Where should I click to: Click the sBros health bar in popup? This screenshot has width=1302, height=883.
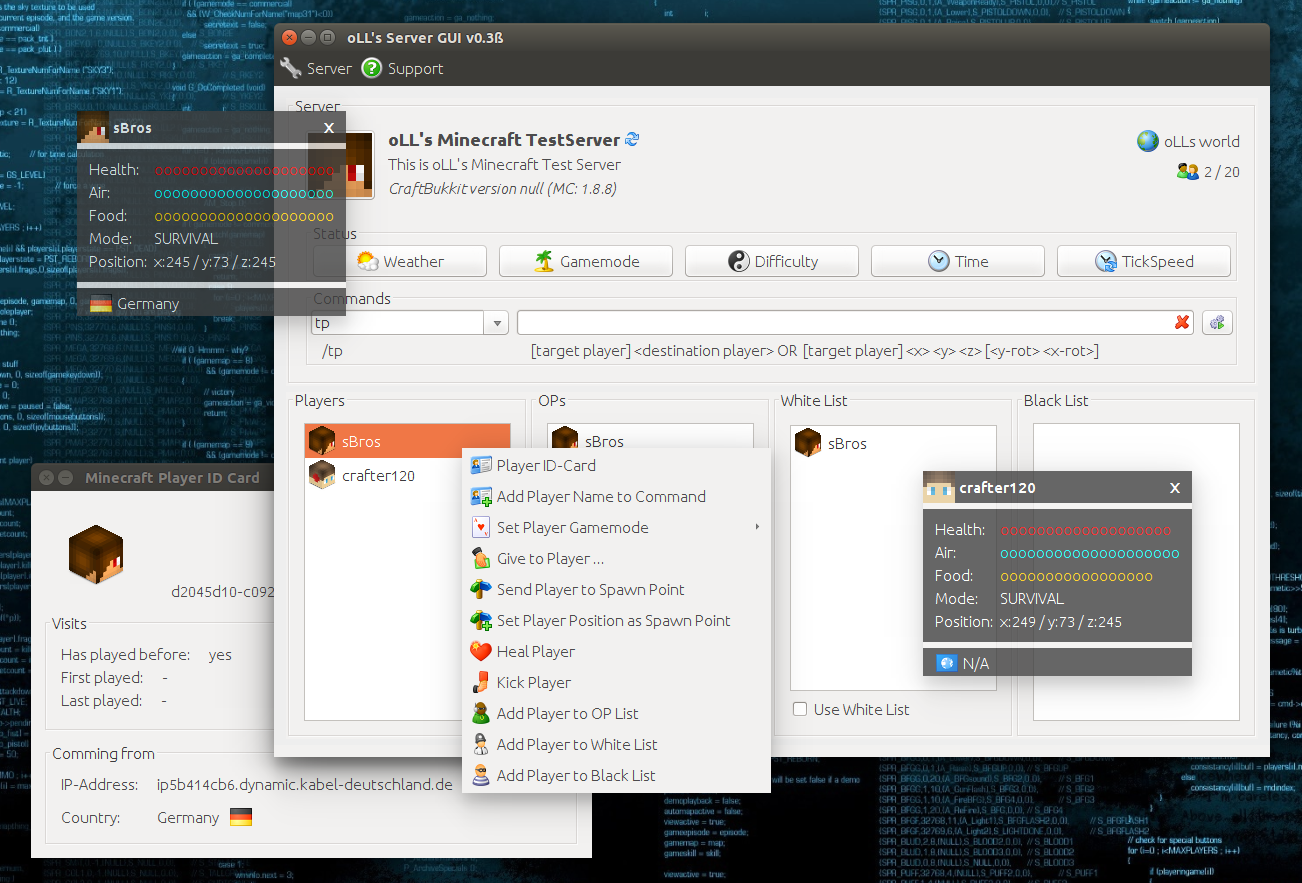[x=244, y=170]
